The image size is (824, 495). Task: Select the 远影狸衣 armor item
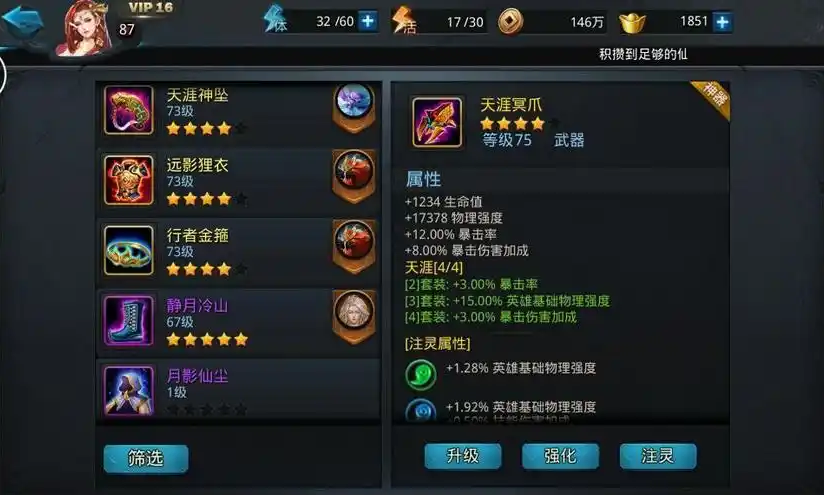pyautogui.click(x=238, y=181)
